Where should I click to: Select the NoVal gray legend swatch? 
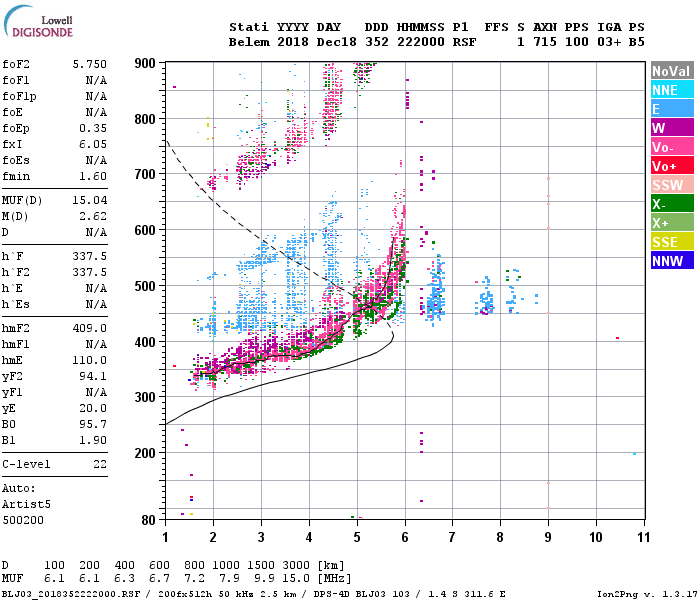click(x=672, y=71)
